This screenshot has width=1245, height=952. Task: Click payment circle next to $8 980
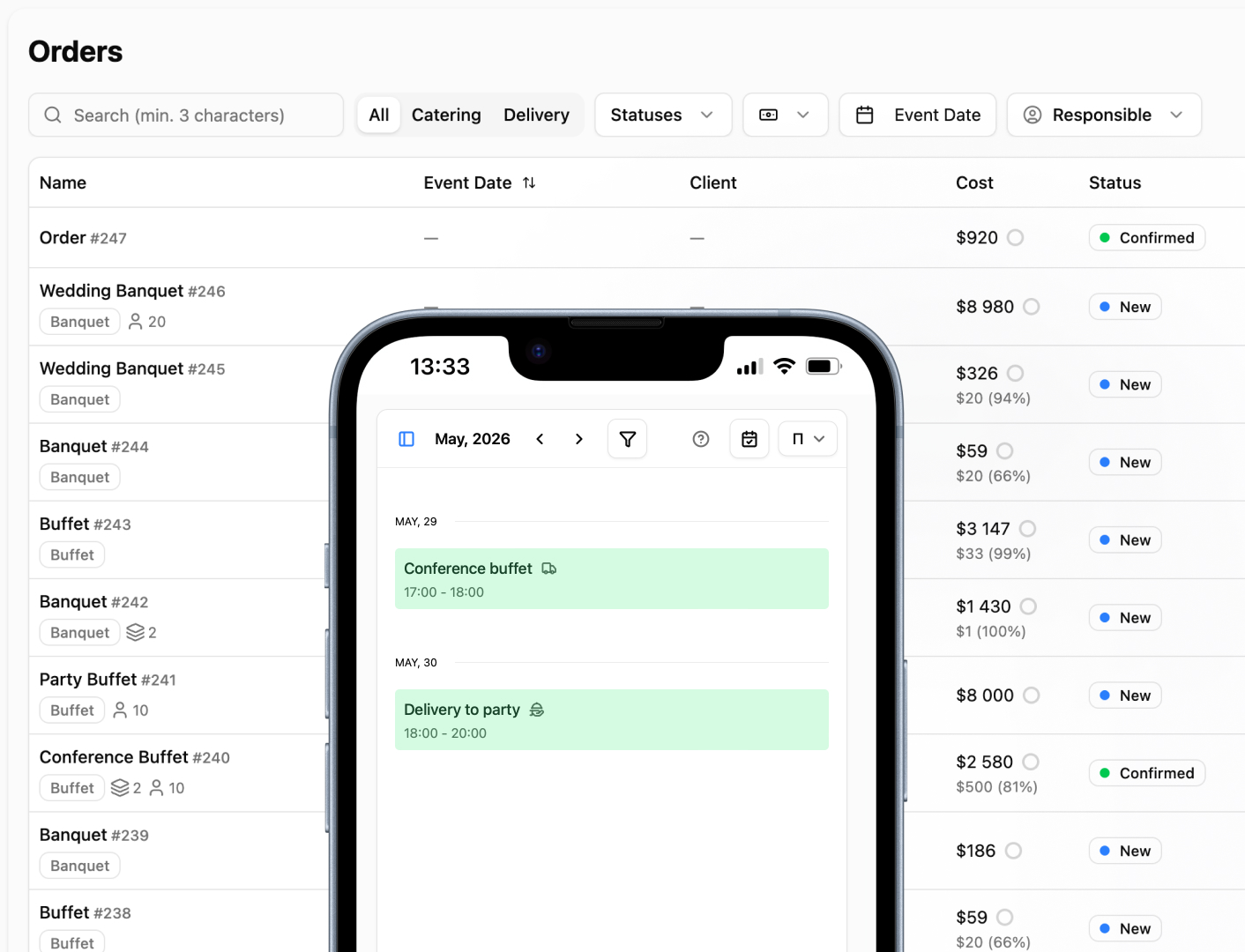click(1032, 307)
